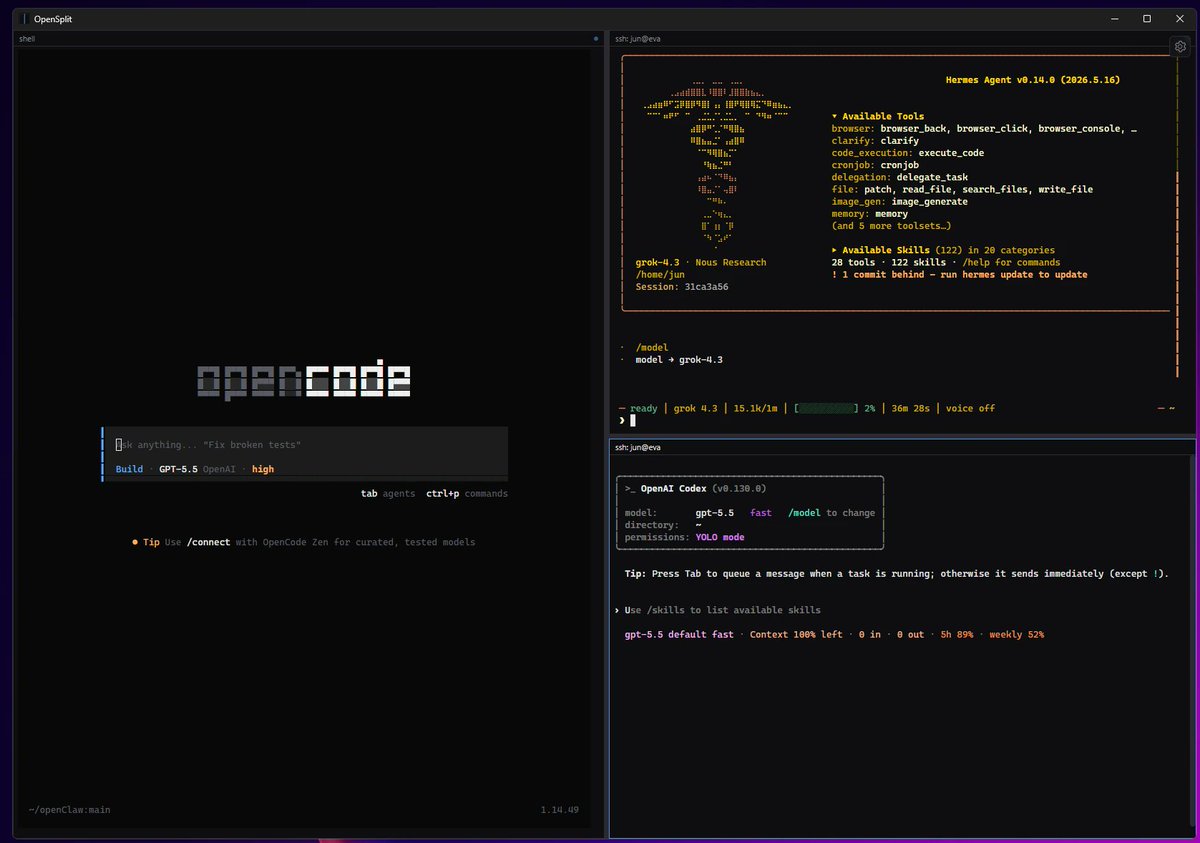1200x843 pixels.
Task: Click "Context 100% left" in Codex footer
Action: (x=796, y=635)
